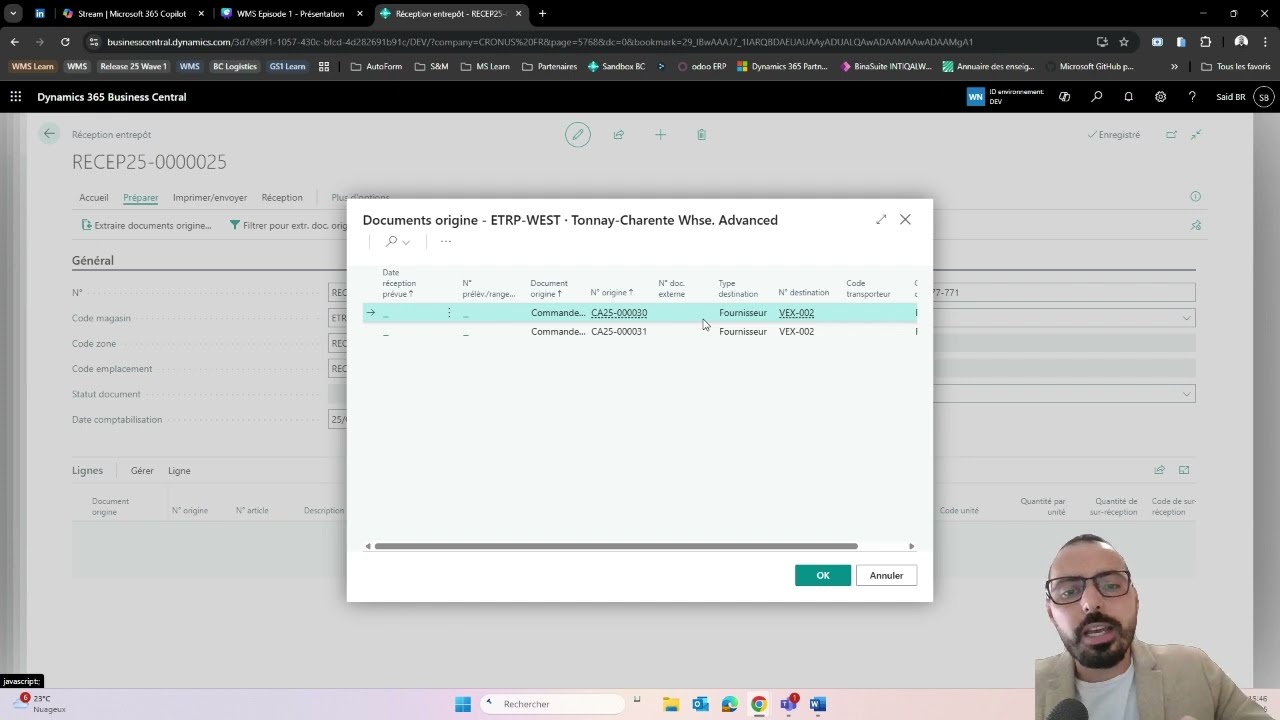The width and height of the screenshot is (1280, 720).
Task: Collapse the page with the arrows icon
Action: (1196, 134)
